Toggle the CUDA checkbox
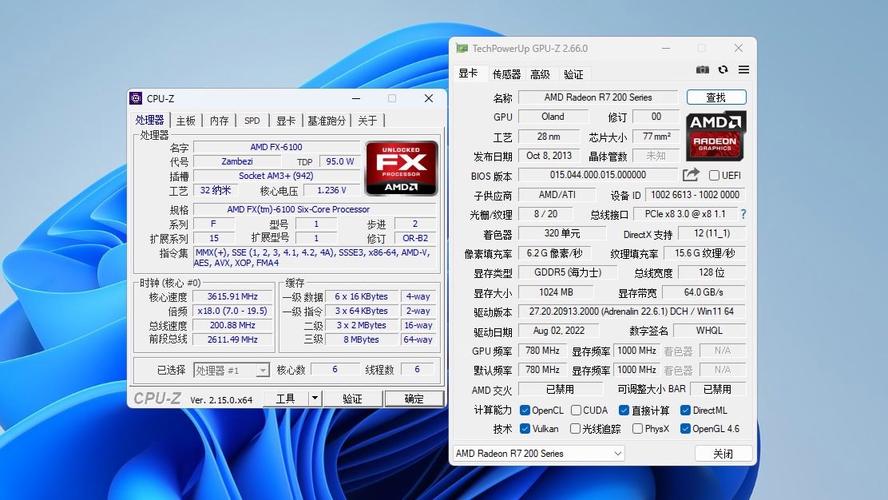The width and height of the screenshot is (888, 500). click(575, 410)
